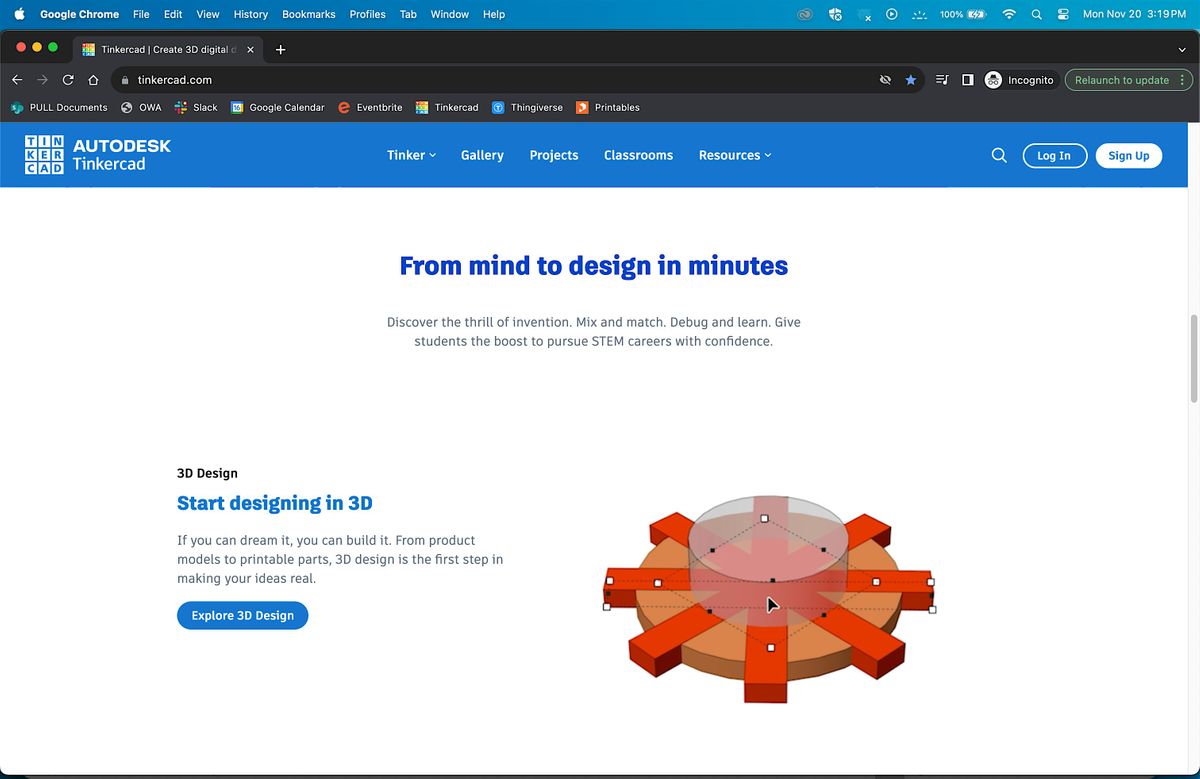Open the site search magnifier in the navbar
This screenshot has height=779, width=1200.
click(998, 155)
